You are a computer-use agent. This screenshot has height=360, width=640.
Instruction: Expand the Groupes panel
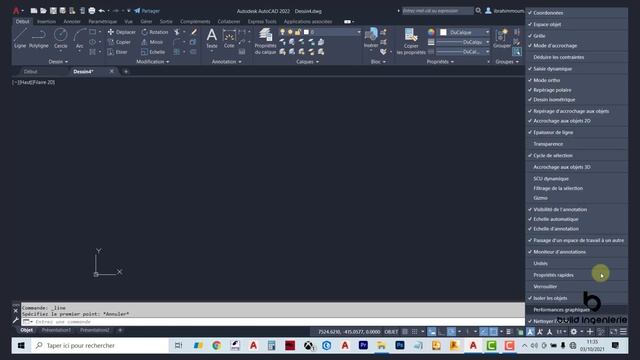(x=507, y=62)
